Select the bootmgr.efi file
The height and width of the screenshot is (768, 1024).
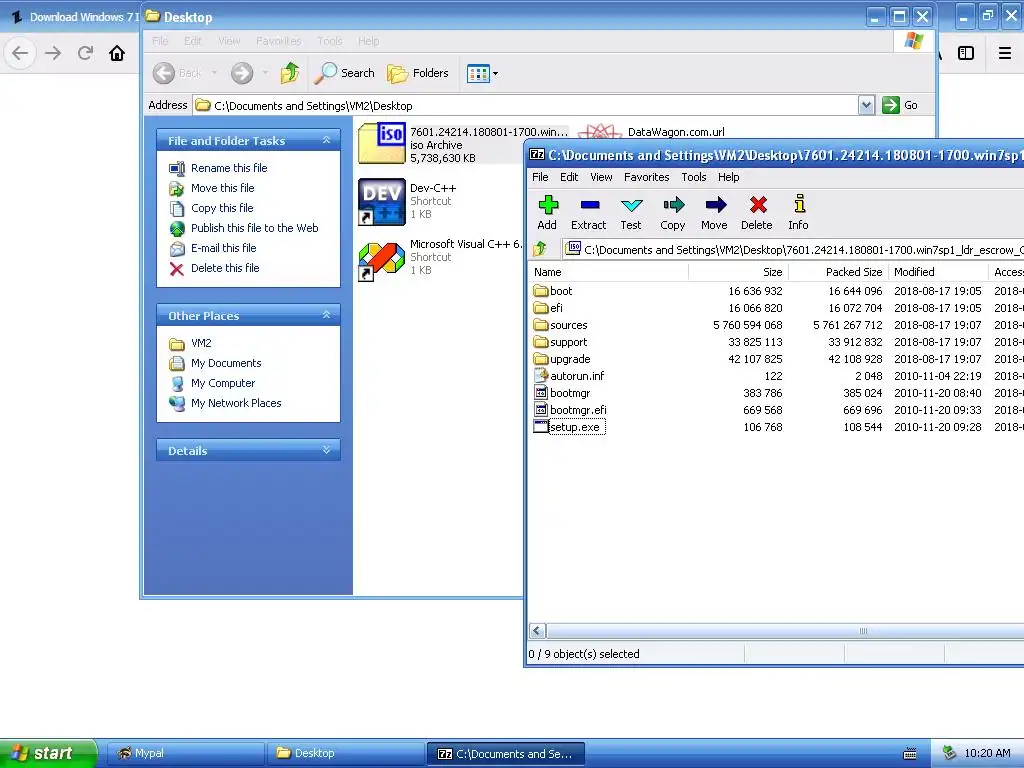(x=570, y=409)
